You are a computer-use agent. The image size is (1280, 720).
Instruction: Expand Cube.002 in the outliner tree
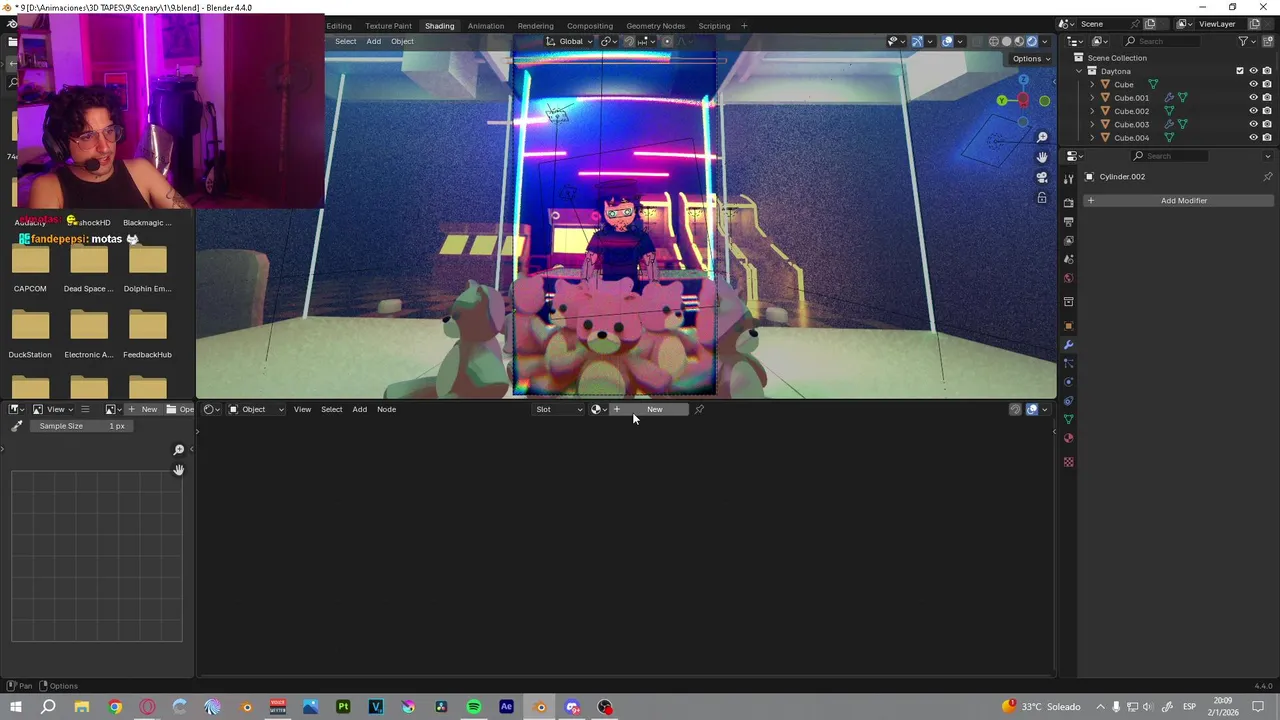point(1092,111)
